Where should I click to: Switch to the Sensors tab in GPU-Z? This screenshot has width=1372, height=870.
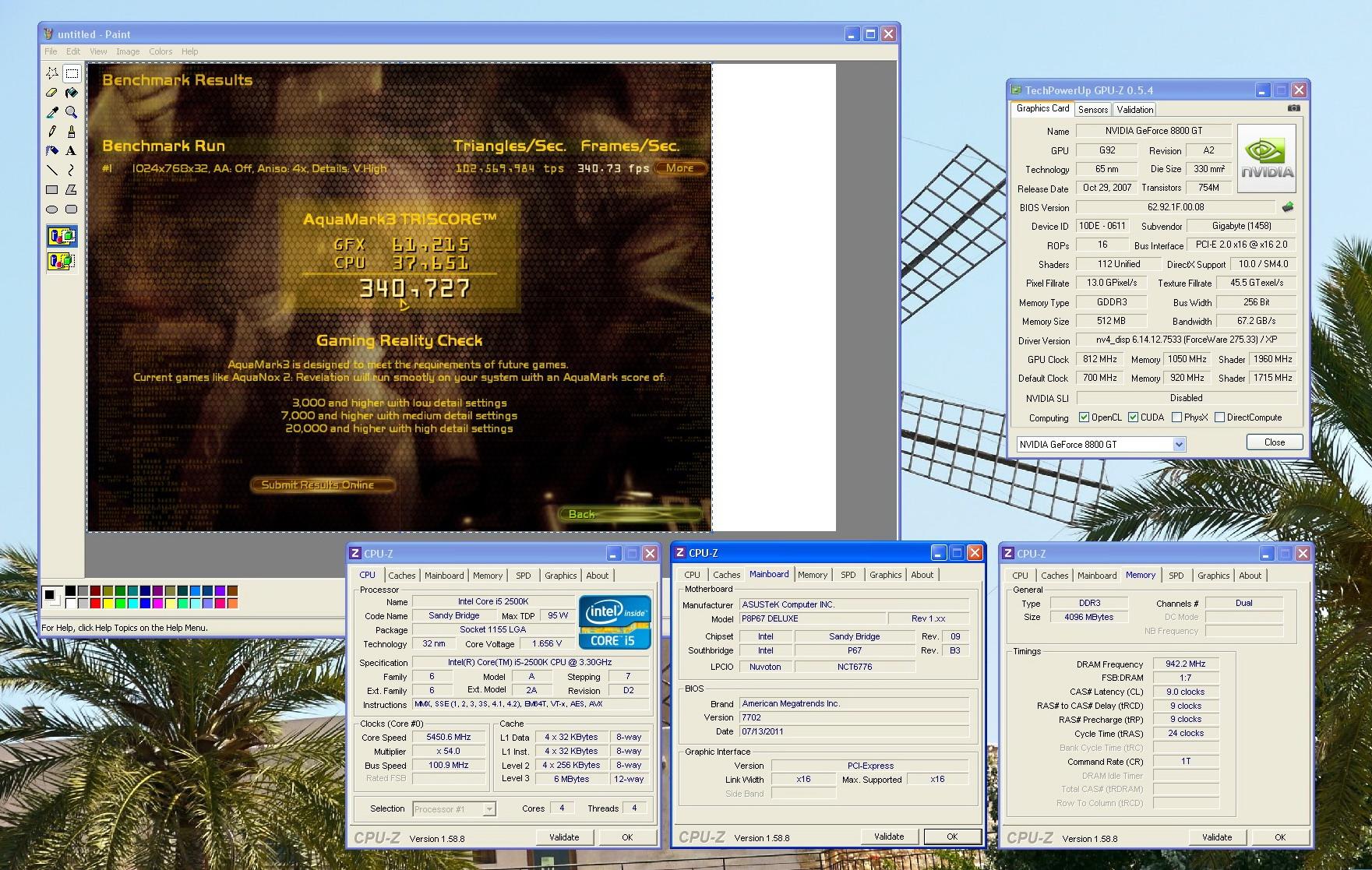[1093, 110]
